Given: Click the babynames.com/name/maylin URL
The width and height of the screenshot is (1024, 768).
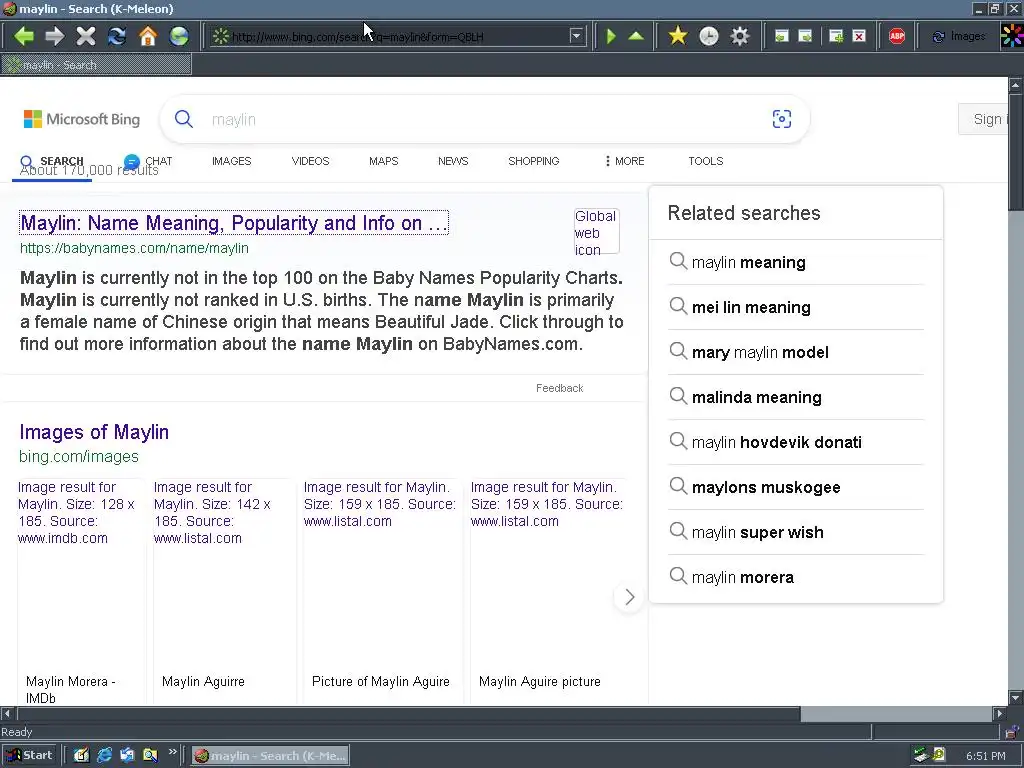Looking at the screenshot, I should coord(134,248).
